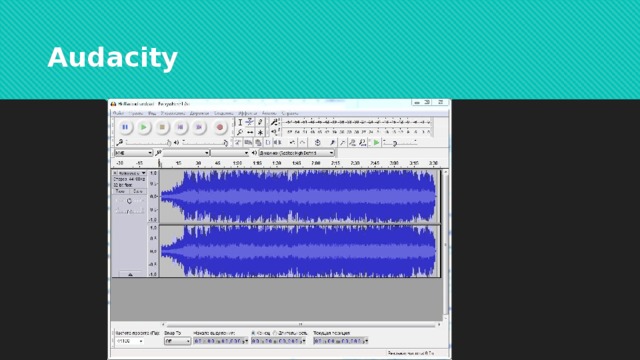Click the Play-at-speed green arrow
This screenshot has height=360, width=640.
[376, 142]
